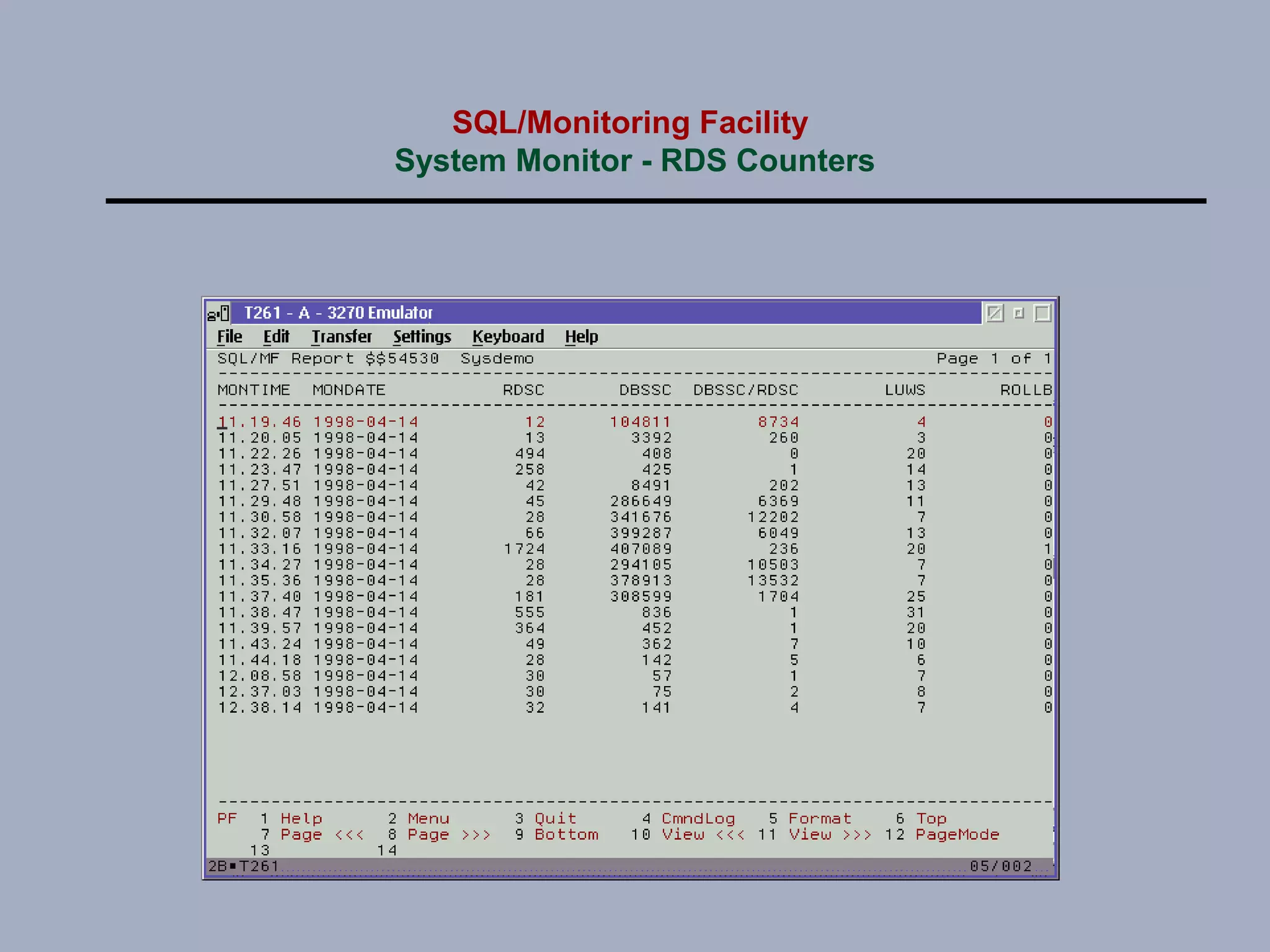Select the row with time 11.37.40

[635, 597]
